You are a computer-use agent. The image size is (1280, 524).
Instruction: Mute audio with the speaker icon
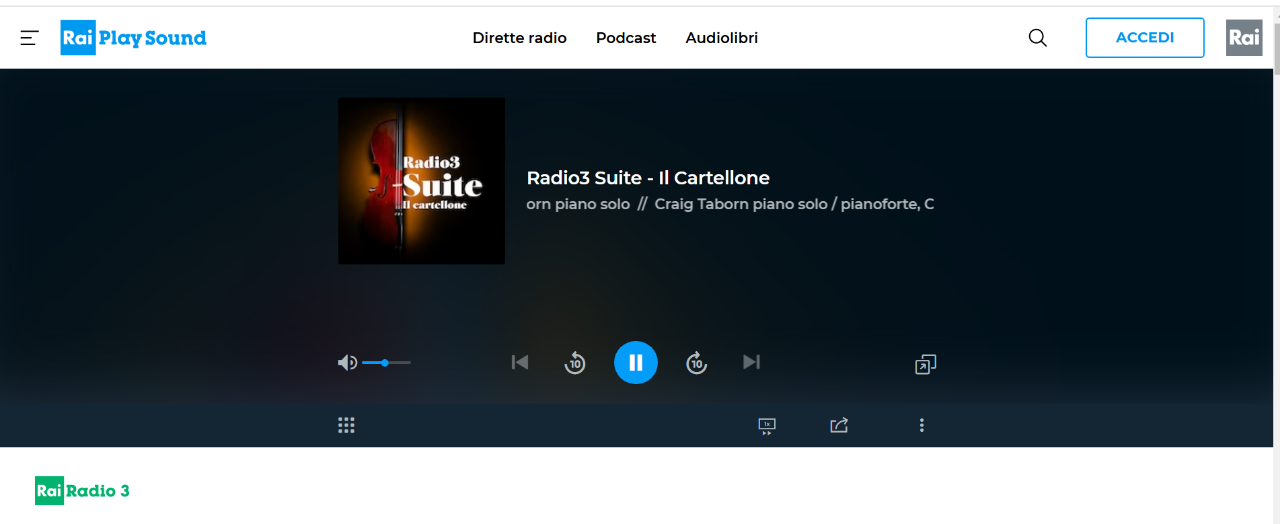347,362
